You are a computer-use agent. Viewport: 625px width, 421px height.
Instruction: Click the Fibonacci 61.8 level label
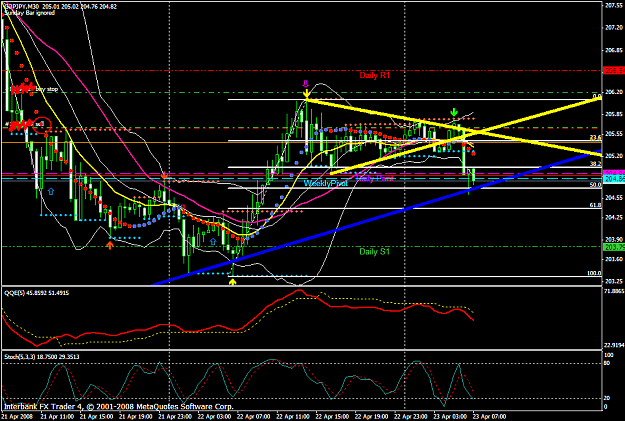click(596, 205)
